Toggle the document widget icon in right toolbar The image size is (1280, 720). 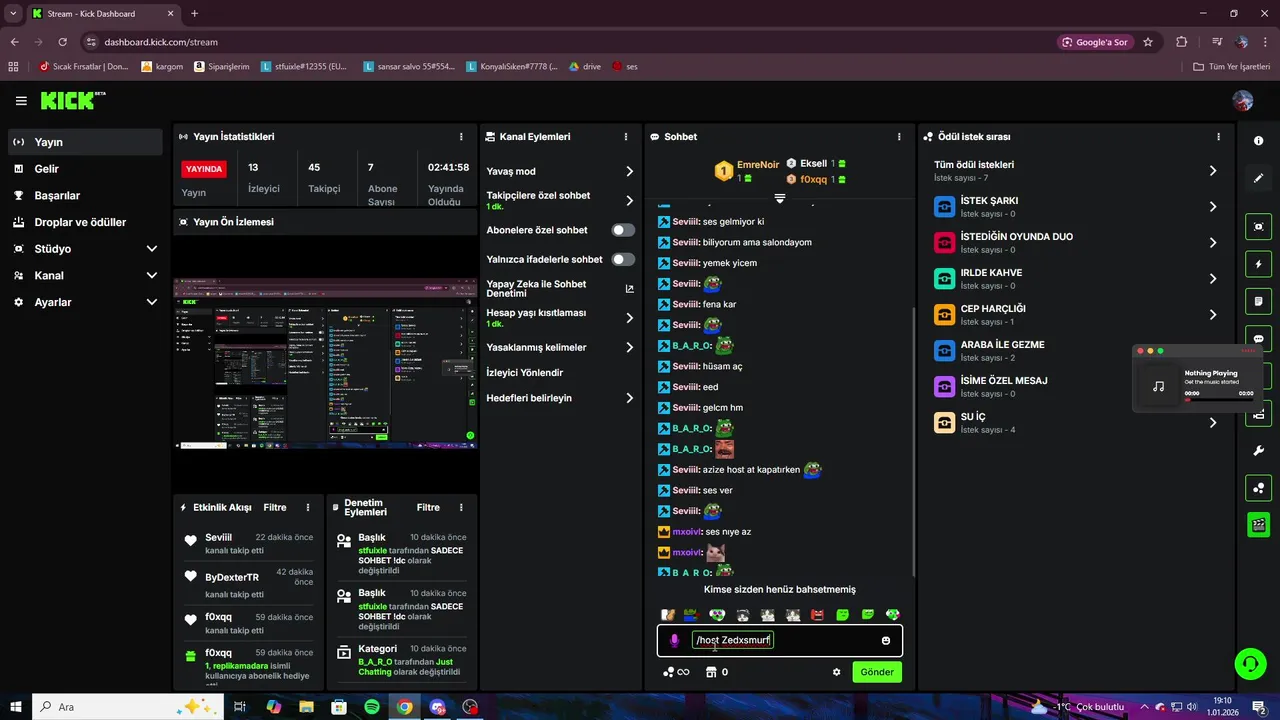point(1259,301)
